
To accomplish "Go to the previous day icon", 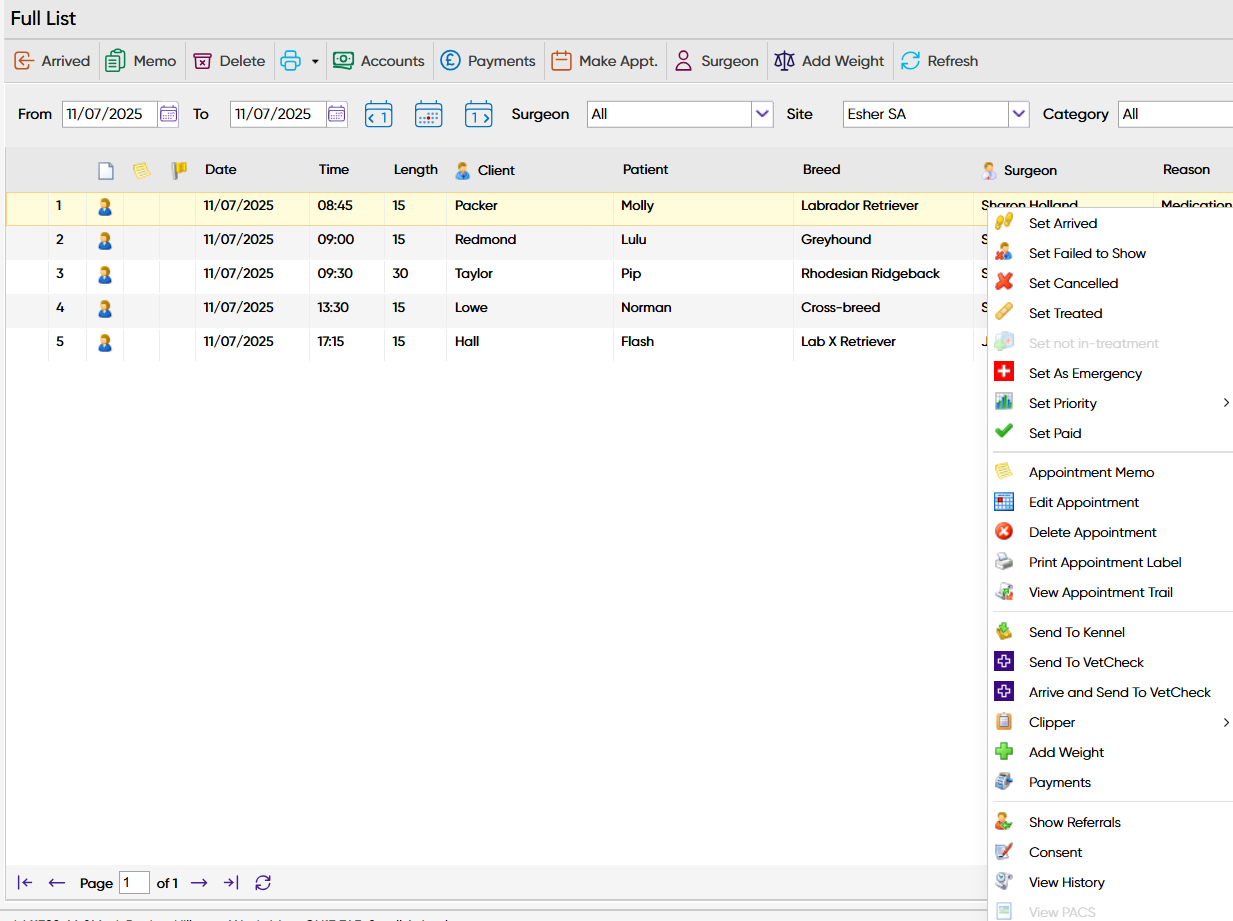I will point(378,114).
